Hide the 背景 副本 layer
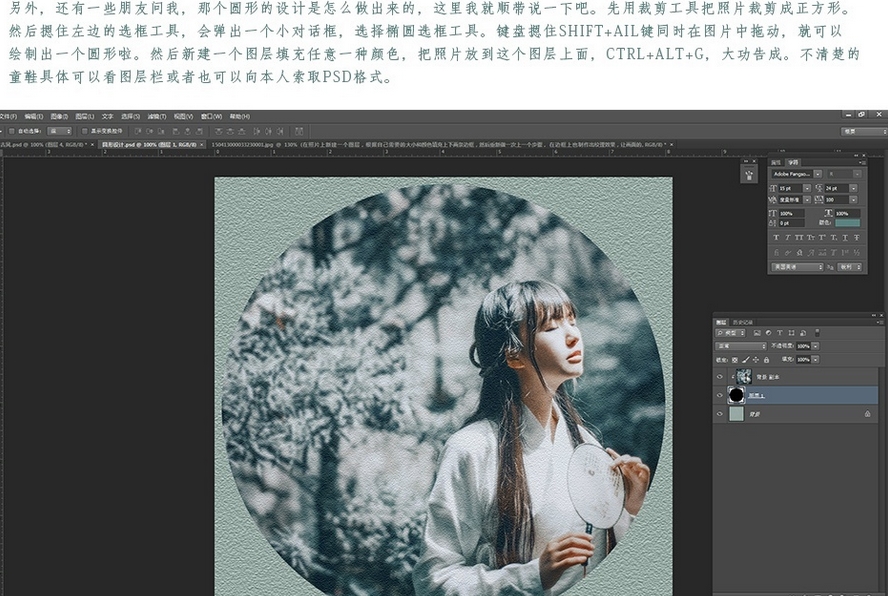 [720, 377]
